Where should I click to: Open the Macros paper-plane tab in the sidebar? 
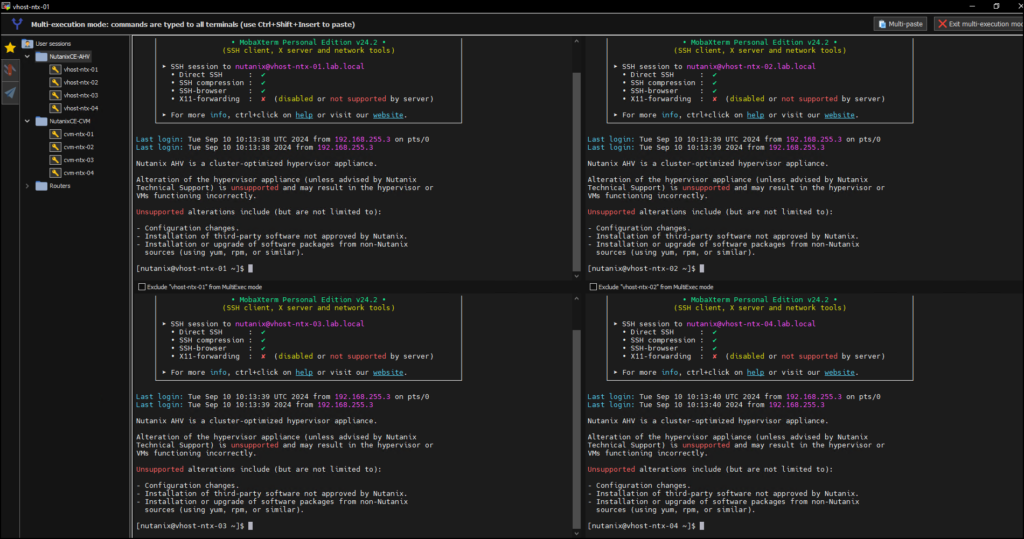click(x=10, y=93)
